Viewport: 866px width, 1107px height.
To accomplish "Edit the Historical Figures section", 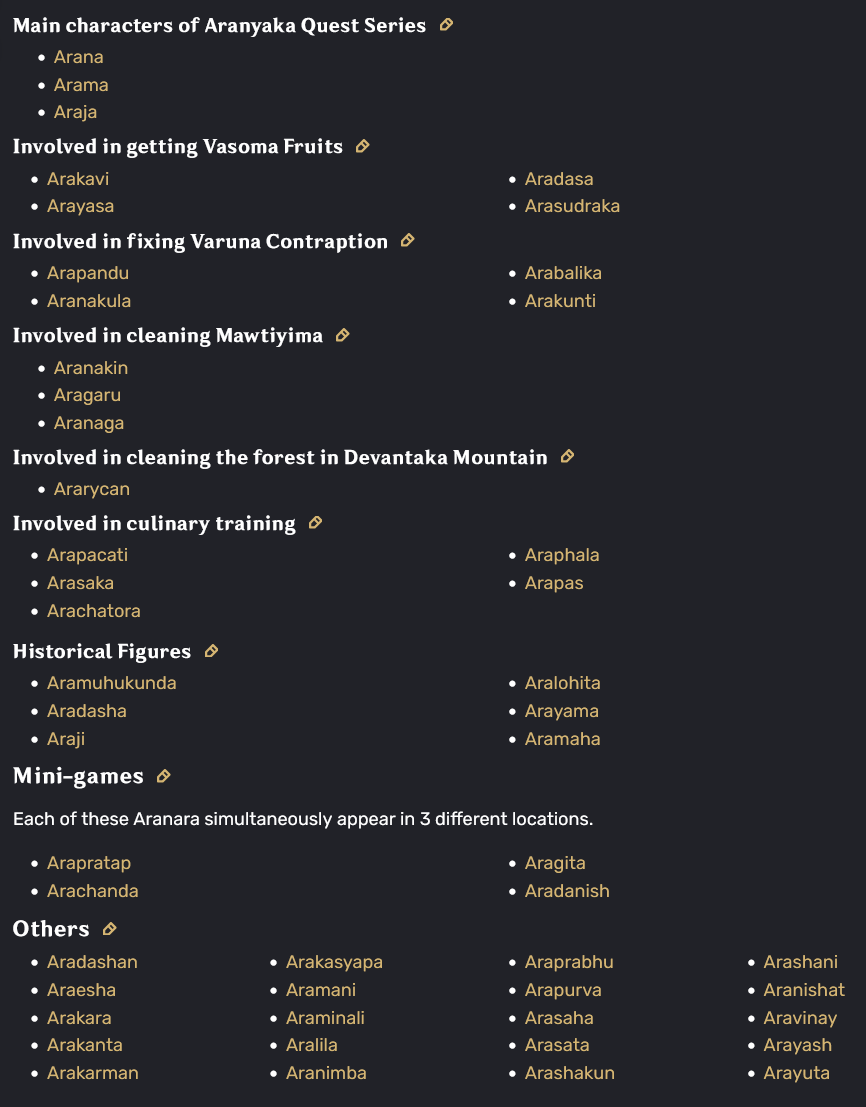I will pos(211,651).
